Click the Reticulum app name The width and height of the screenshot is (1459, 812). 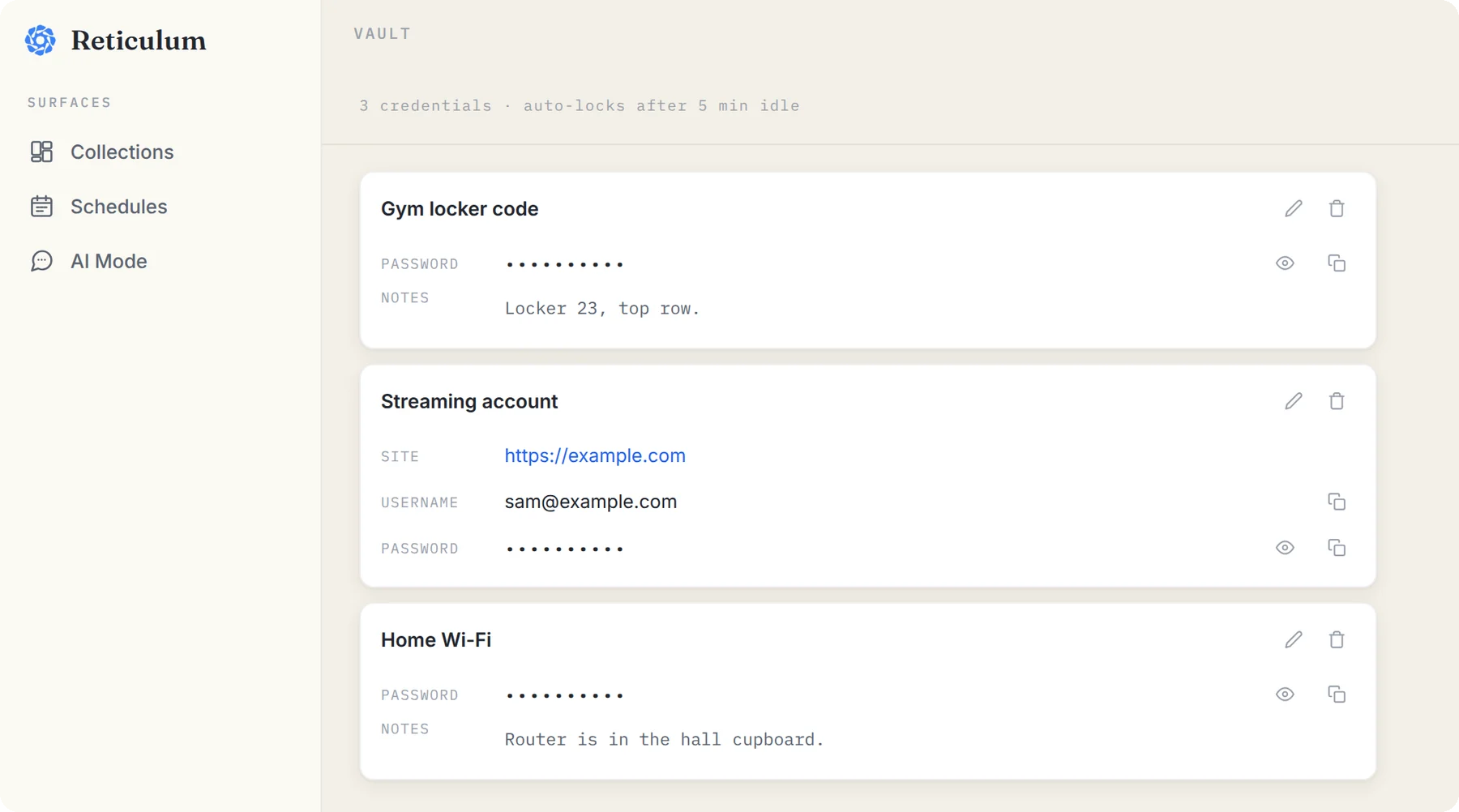[139, 41]
